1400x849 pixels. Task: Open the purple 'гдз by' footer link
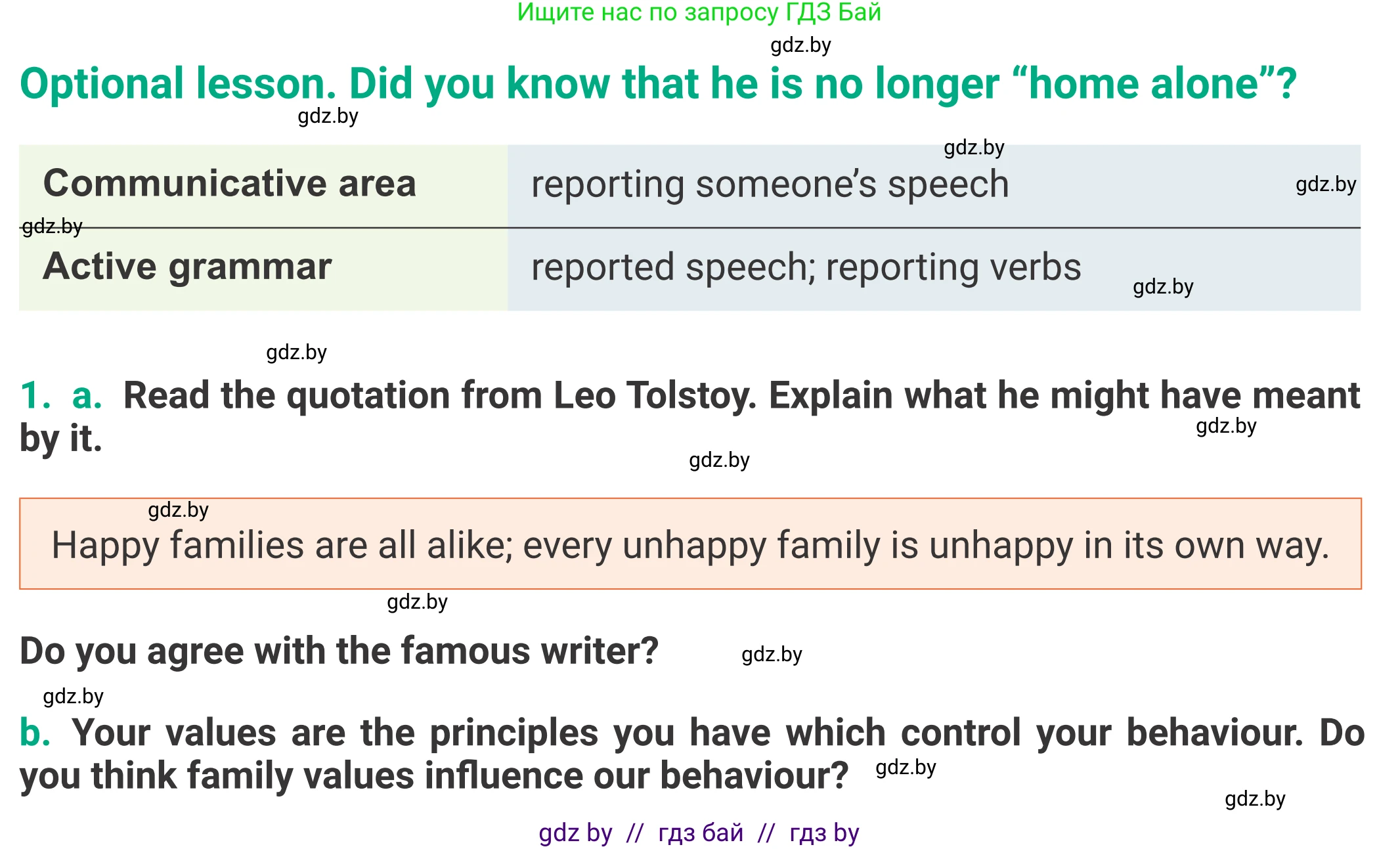point(824,833)
